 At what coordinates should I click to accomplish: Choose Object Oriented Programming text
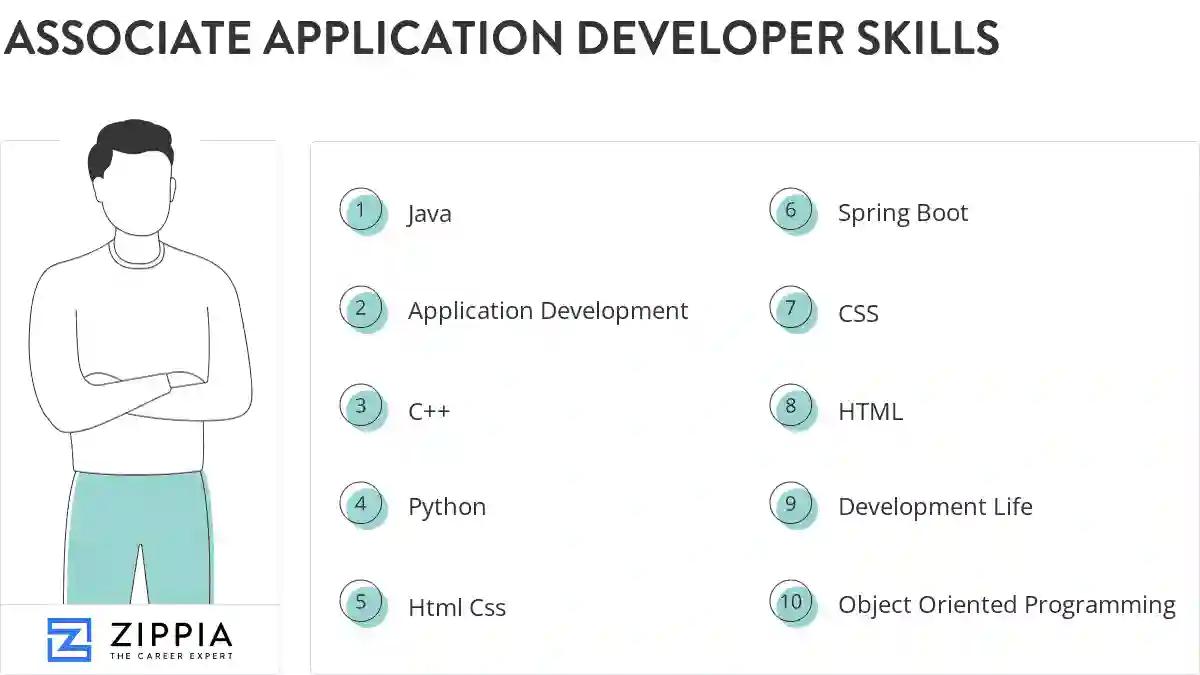(1006, 605)
